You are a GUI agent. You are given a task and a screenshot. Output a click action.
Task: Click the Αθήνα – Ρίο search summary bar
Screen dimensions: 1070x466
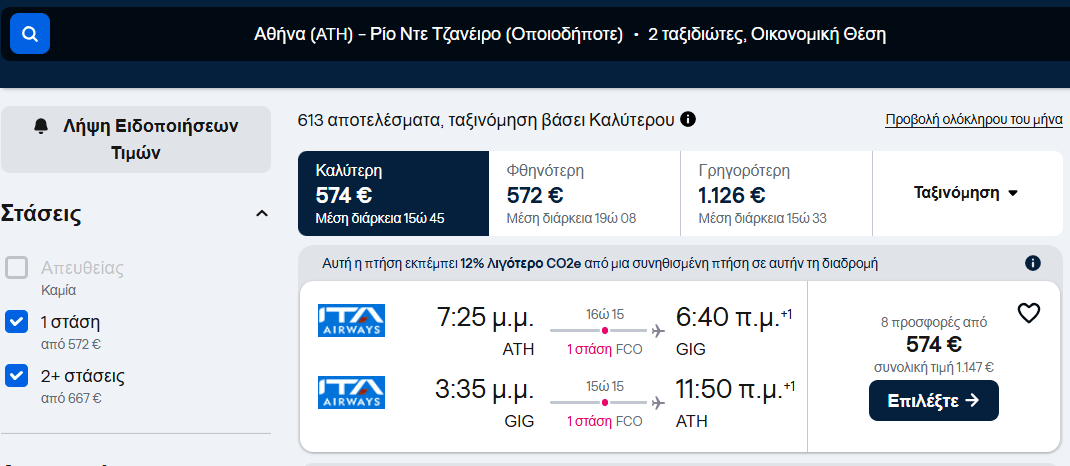(x=569, y=35)
